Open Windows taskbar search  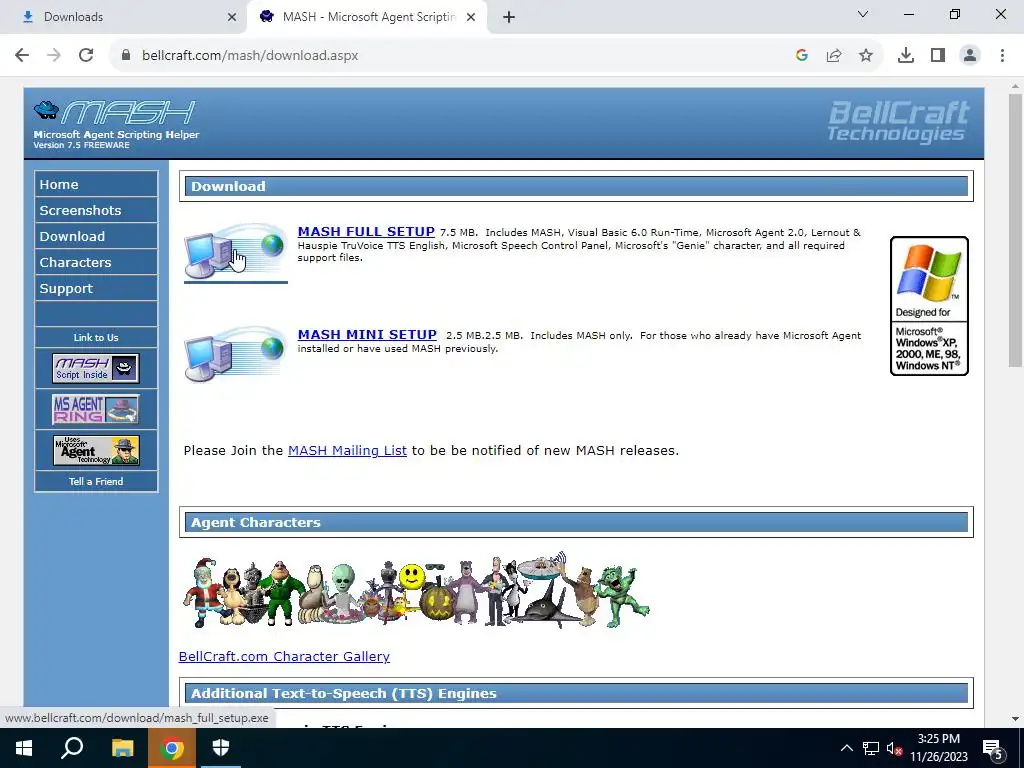(72, 748)
